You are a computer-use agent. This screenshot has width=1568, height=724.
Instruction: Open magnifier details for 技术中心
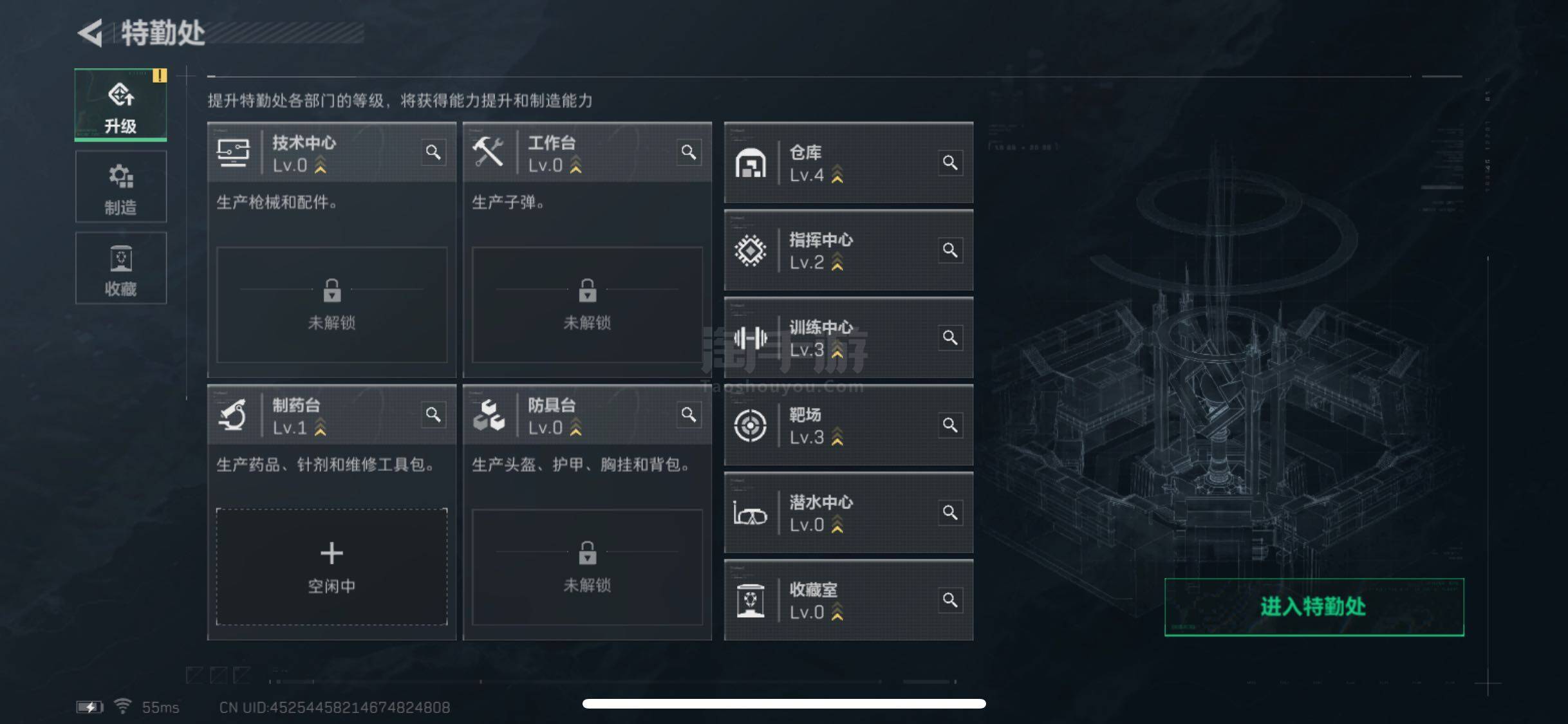coord(433,152)
